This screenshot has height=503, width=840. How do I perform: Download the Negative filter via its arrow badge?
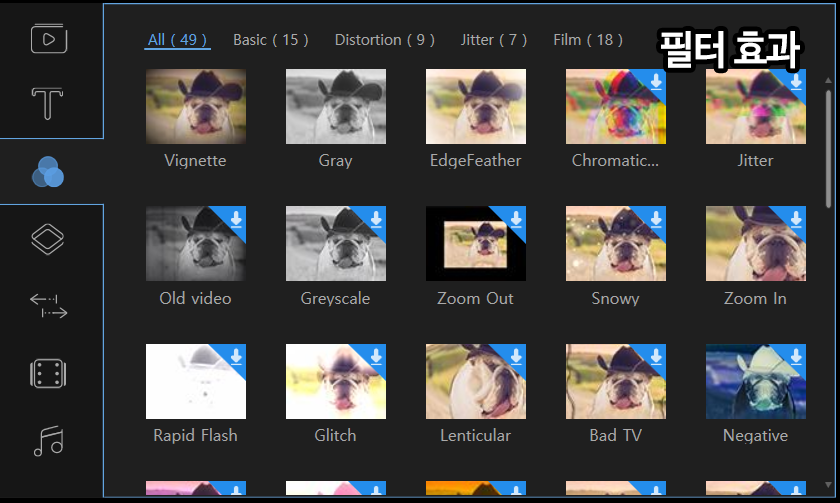click(x=796, y=356)
